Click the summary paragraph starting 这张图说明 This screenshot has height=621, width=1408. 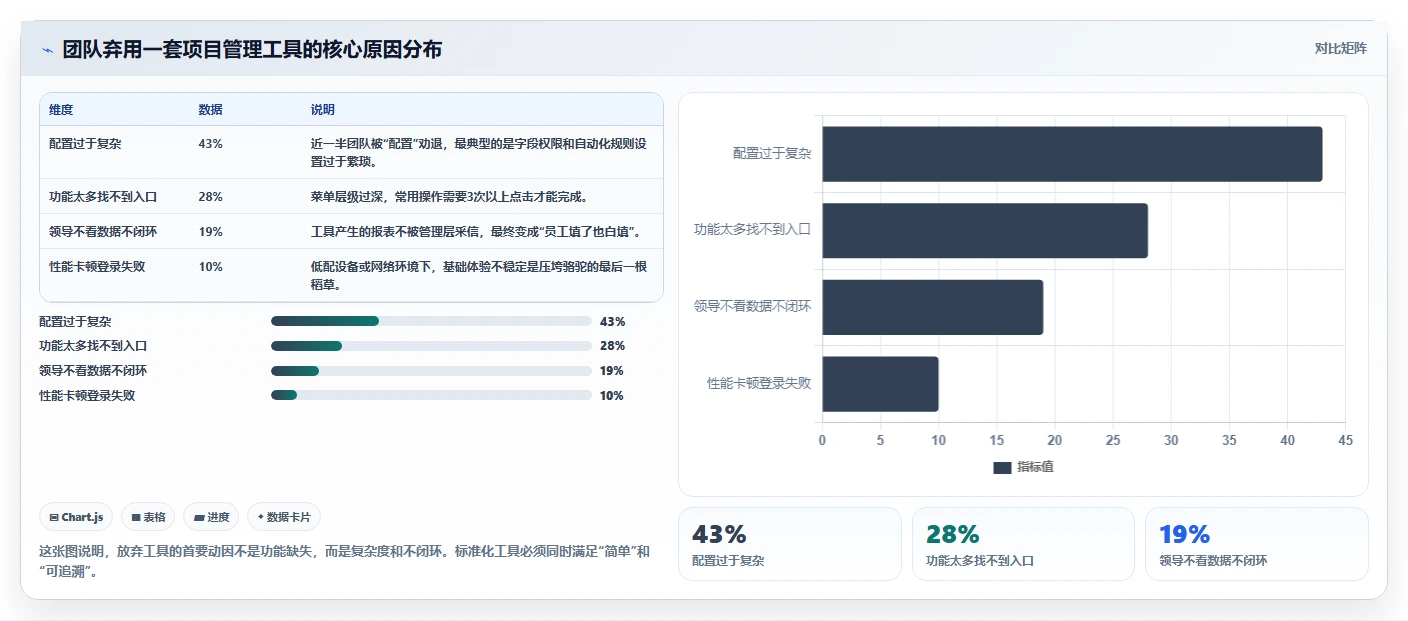pos(345,562)
